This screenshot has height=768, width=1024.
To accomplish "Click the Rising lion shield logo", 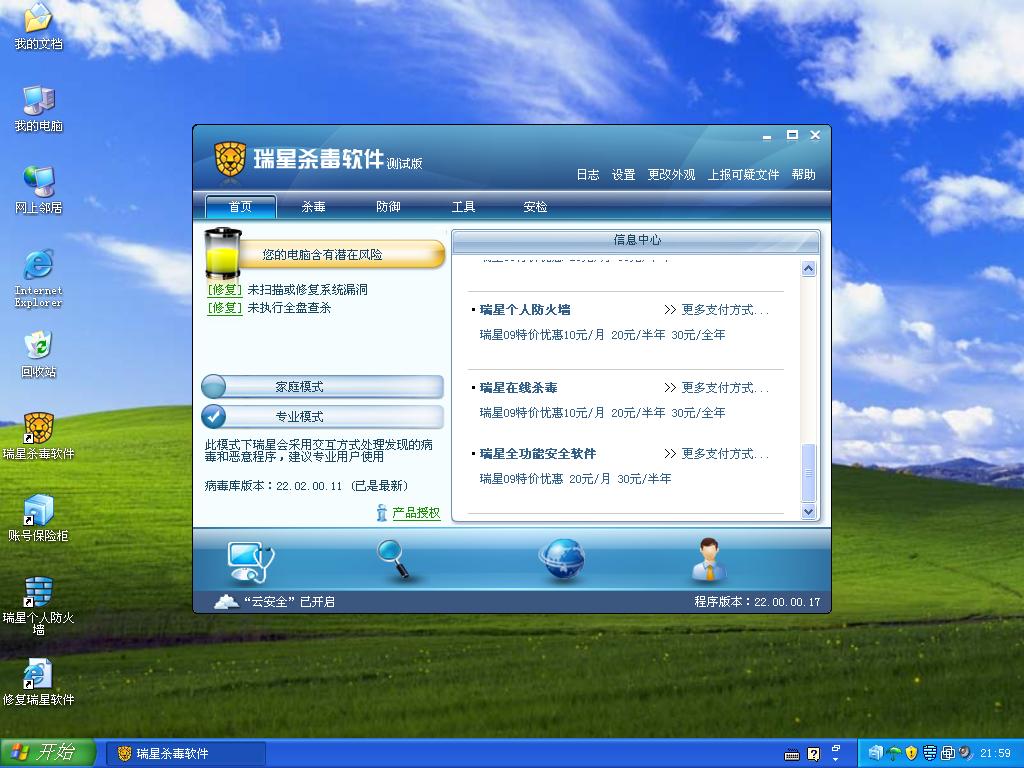I will click(x=230, y=159).
